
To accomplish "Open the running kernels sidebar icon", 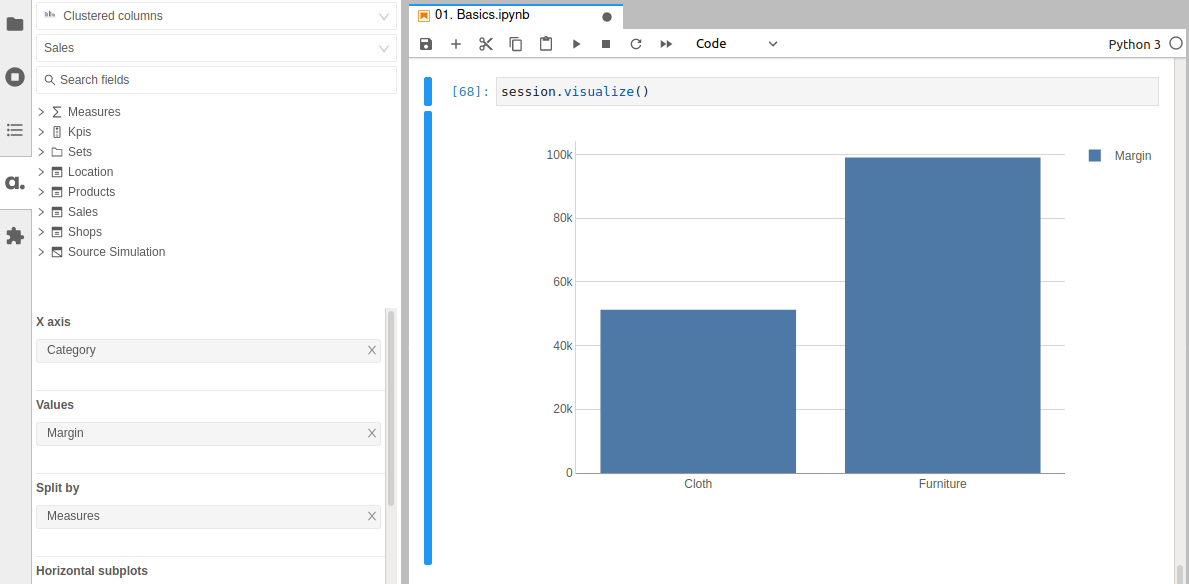I will pyautogui.click(x=14, y=77).
